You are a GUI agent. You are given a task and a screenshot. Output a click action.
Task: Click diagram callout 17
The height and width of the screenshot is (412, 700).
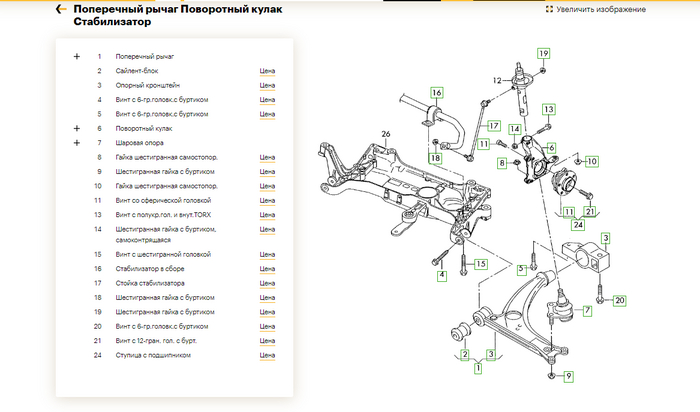(x=493, y=126)
